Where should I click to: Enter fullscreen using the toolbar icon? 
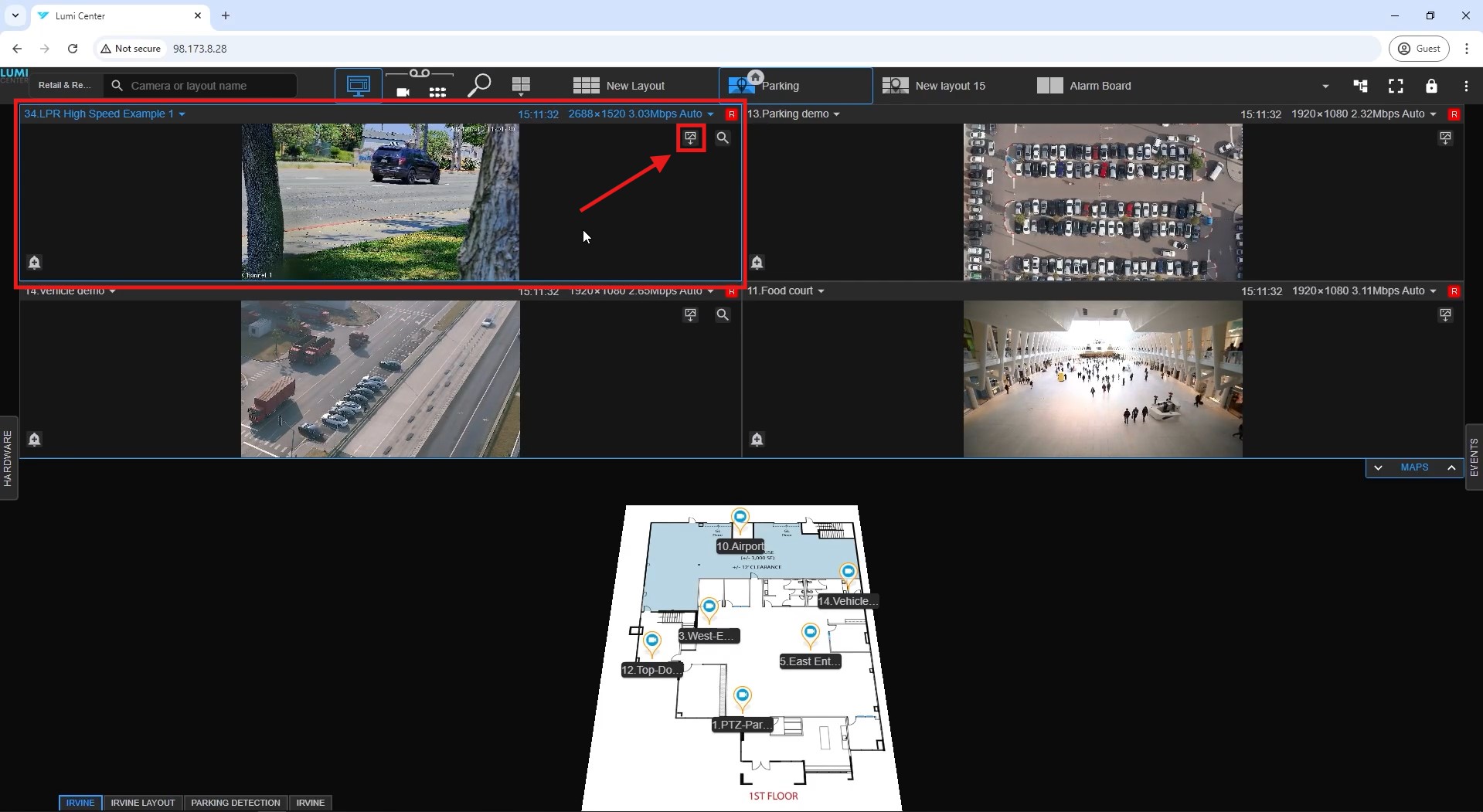[1395, 86]
